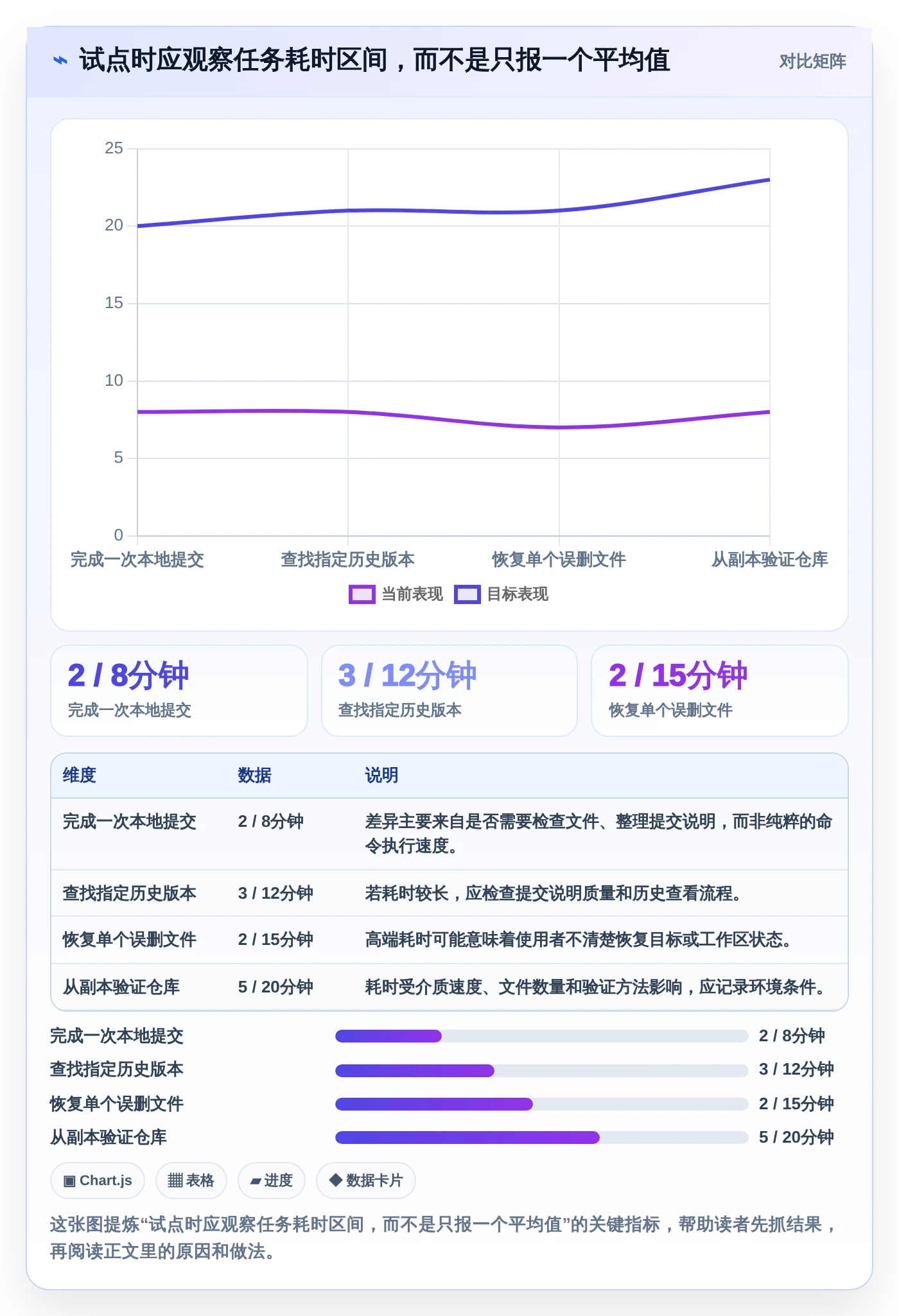Viewport: 899px width, 1316px height.
Task: Click the progress bar for 完成一次本地提交
Action: (542, 1036)
